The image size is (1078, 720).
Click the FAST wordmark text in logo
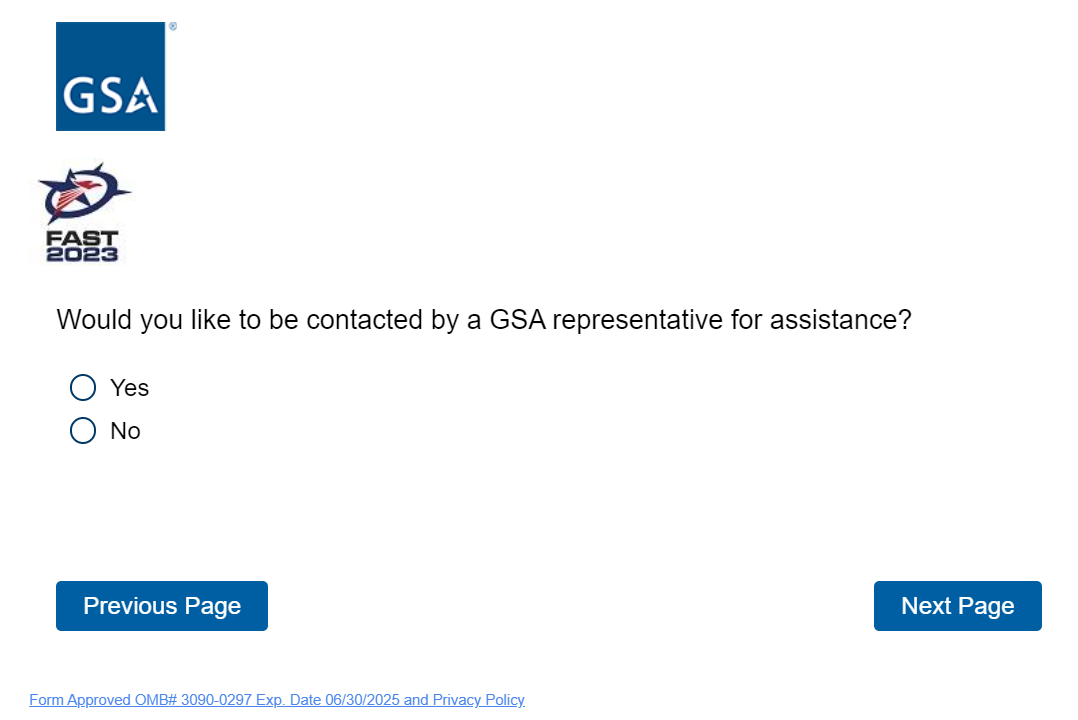coord(82,239)
